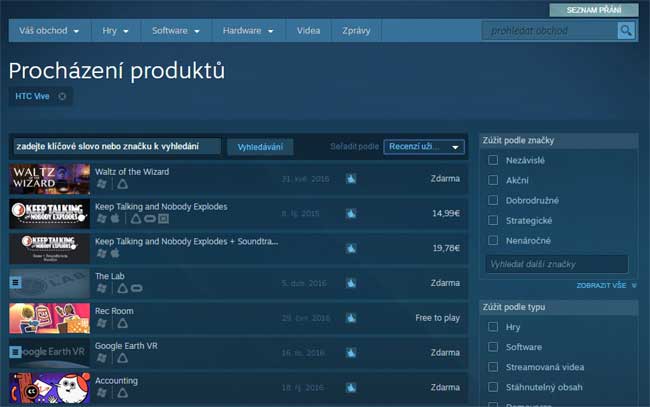Click VR support icon on The Lab row

tap(351, 283)
